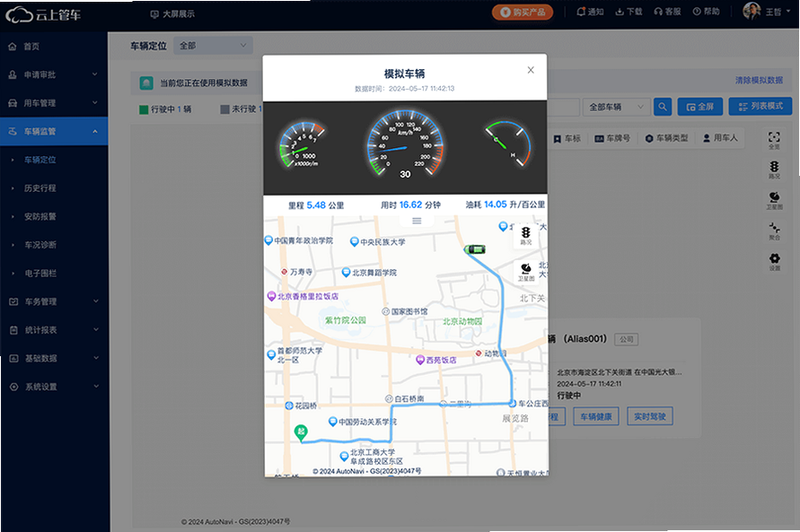Toggle 未行驶 gray status filter
This screenshot has height=532, width=800.
pyautogui.click(x=241, y=109)
